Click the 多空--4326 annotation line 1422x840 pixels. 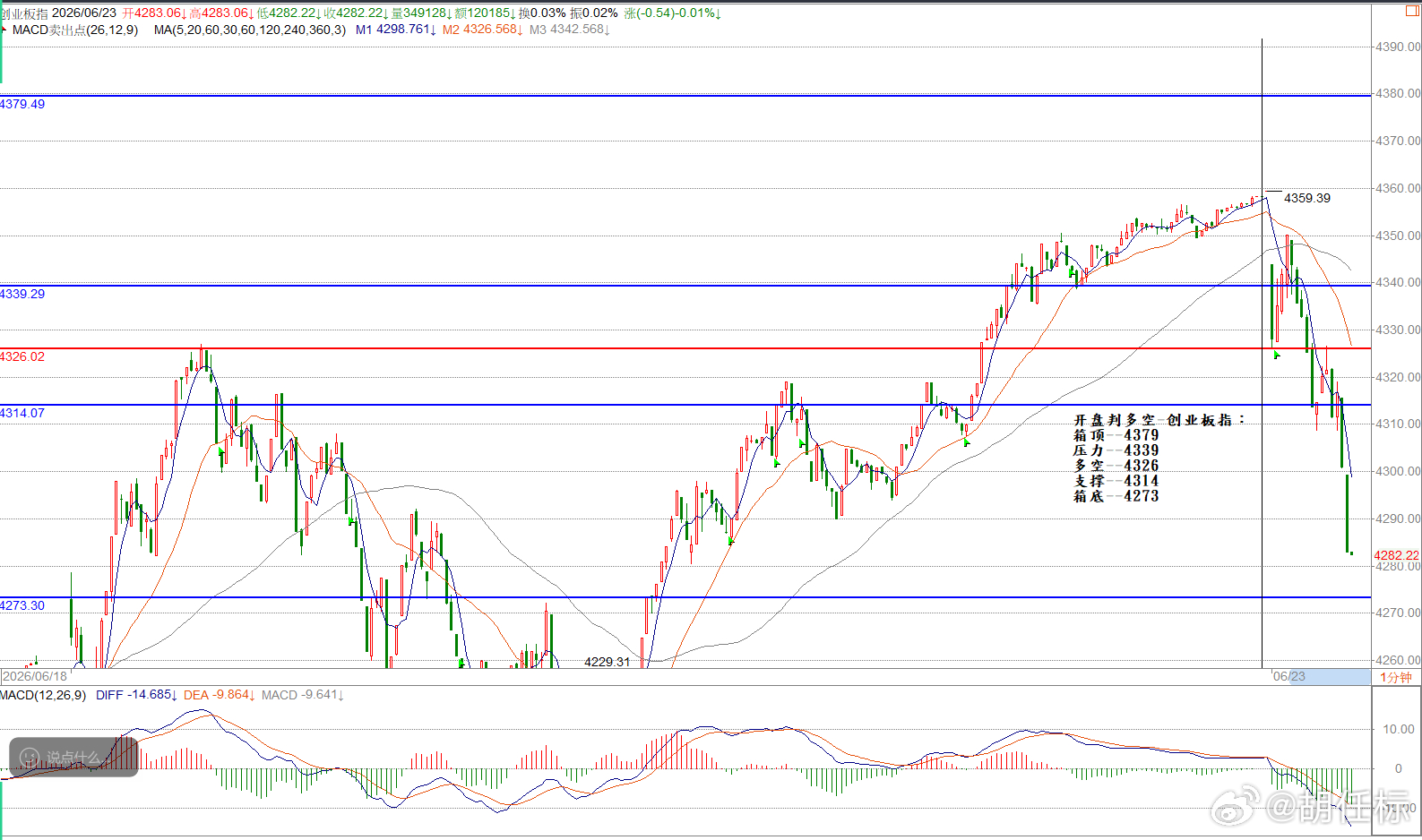(1116, 466)
